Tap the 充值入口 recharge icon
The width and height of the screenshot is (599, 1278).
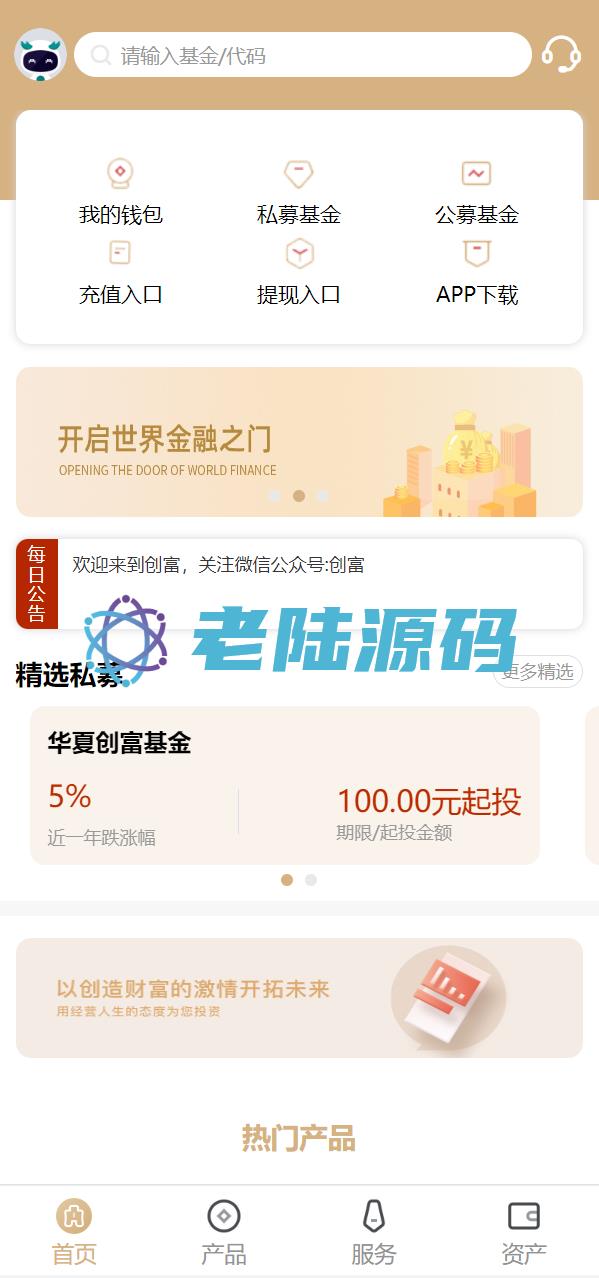121,253
